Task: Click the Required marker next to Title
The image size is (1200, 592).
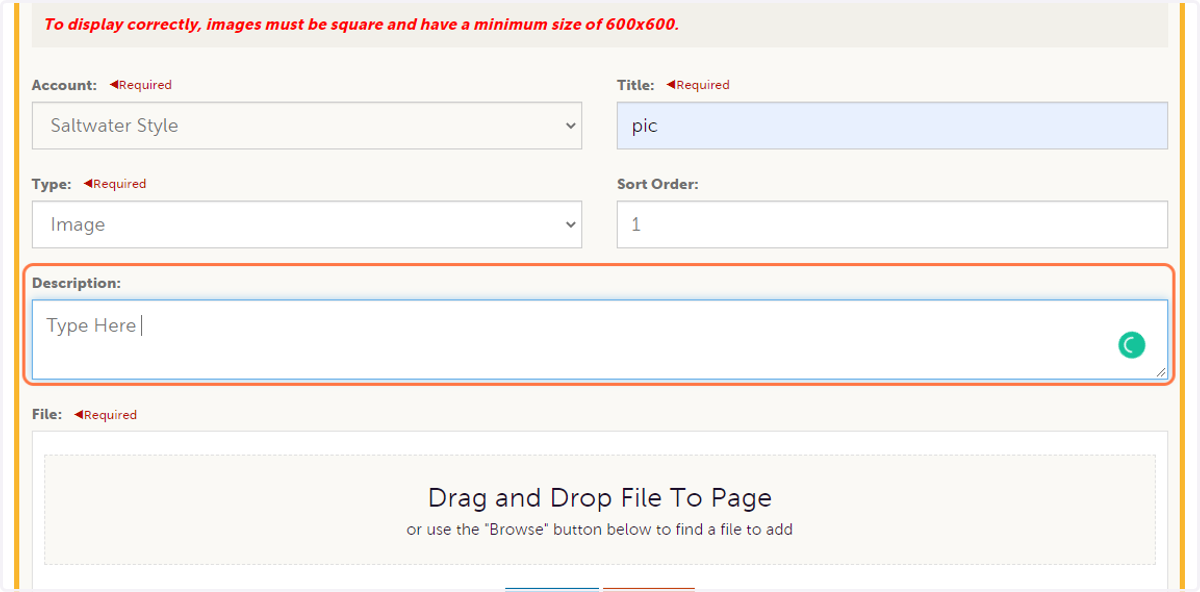Action: click(698, 85)
